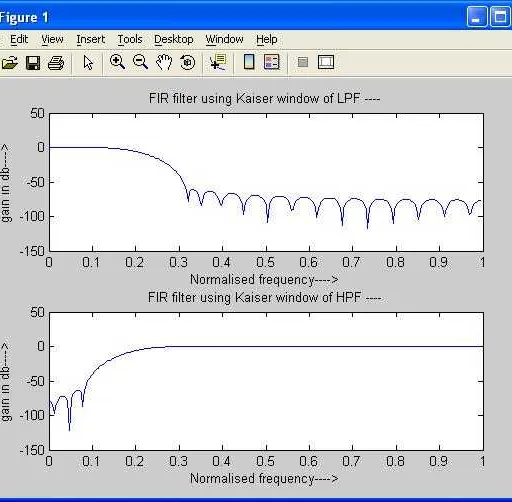Insert a legend using toolbar icon

pos(272,62)
